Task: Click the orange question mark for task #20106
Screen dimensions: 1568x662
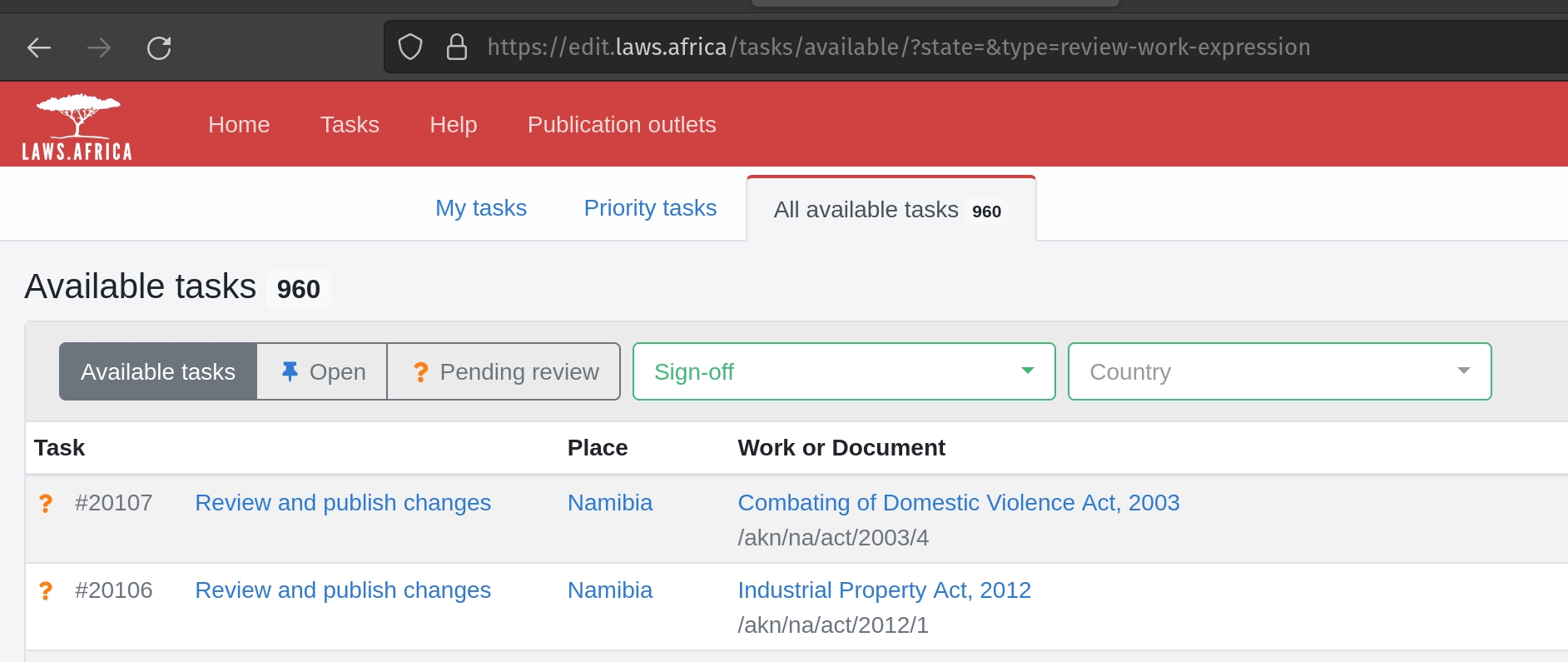Action: coord(46,591)
